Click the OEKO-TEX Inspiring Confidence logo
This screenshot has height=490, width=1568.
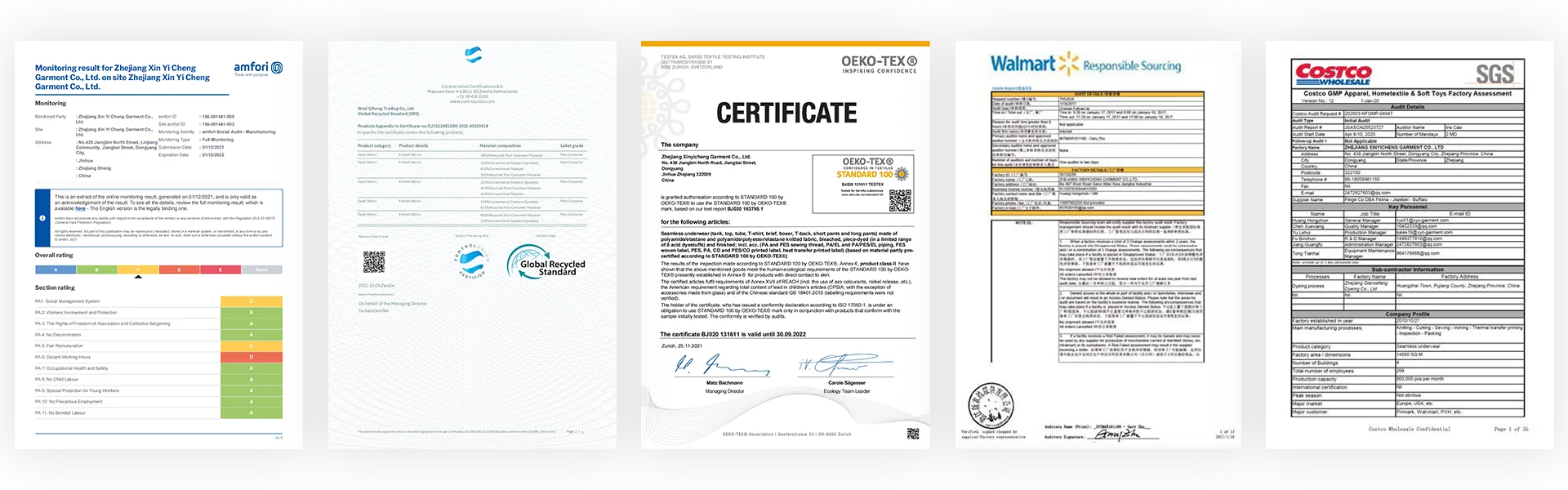click(x=880, y=65)
